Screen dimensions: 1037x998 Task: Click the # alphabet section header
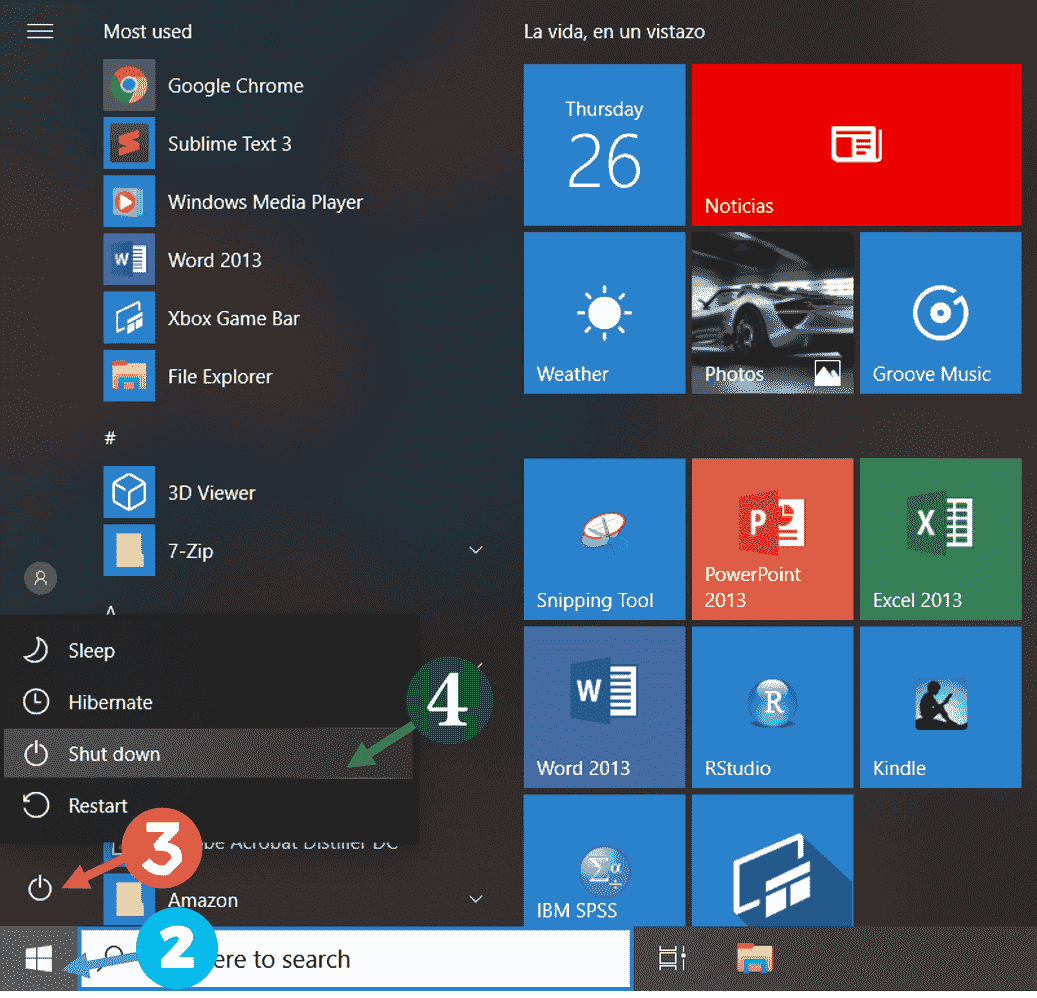coord(110,437)
